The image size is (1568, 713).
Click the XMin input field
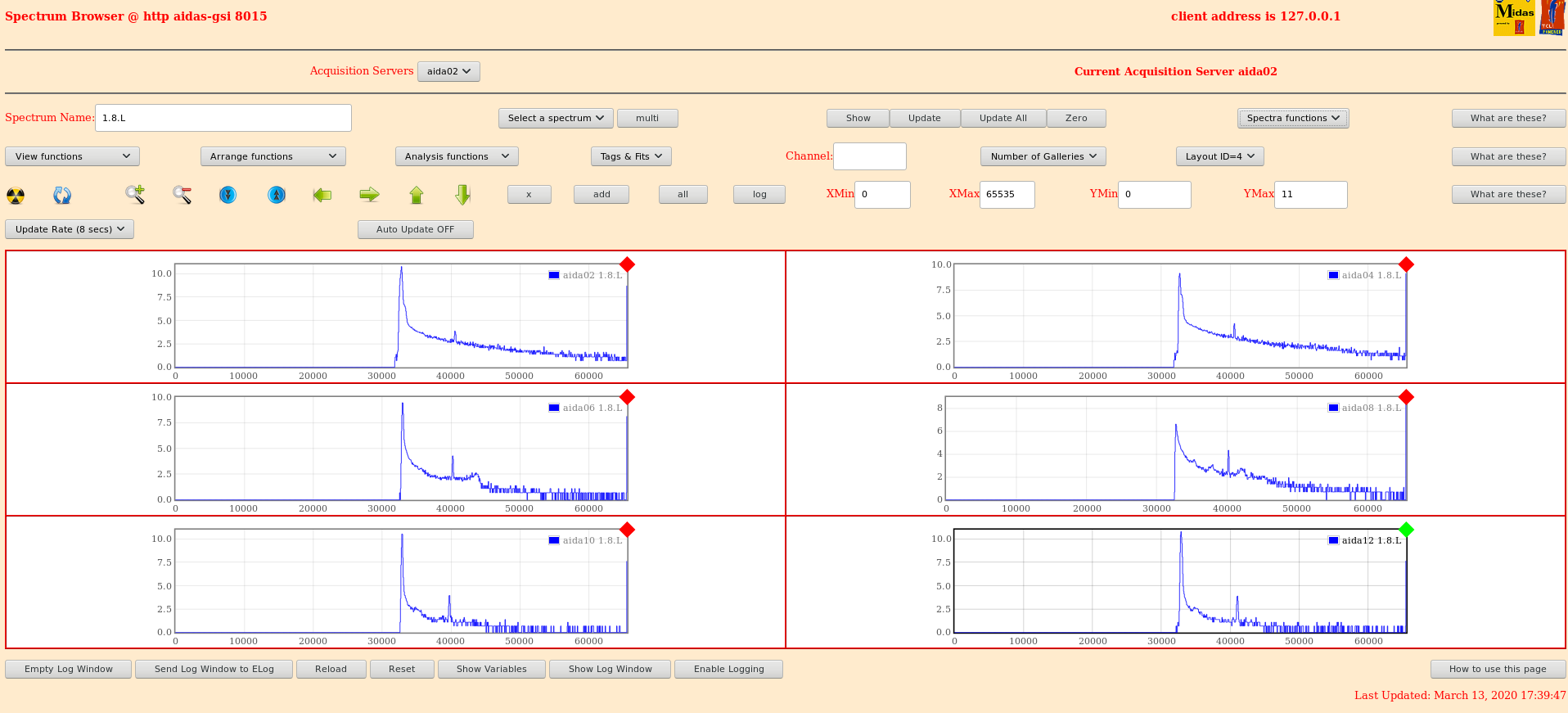coord(882,195)
